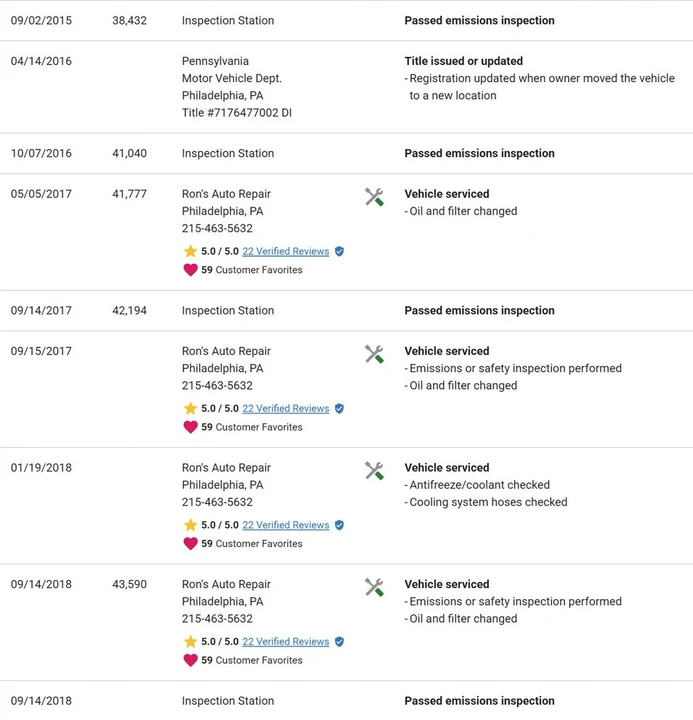
Task: Click the 59 Customer Favorites text in 01/19/2018 row
Action: click(252, 544)
